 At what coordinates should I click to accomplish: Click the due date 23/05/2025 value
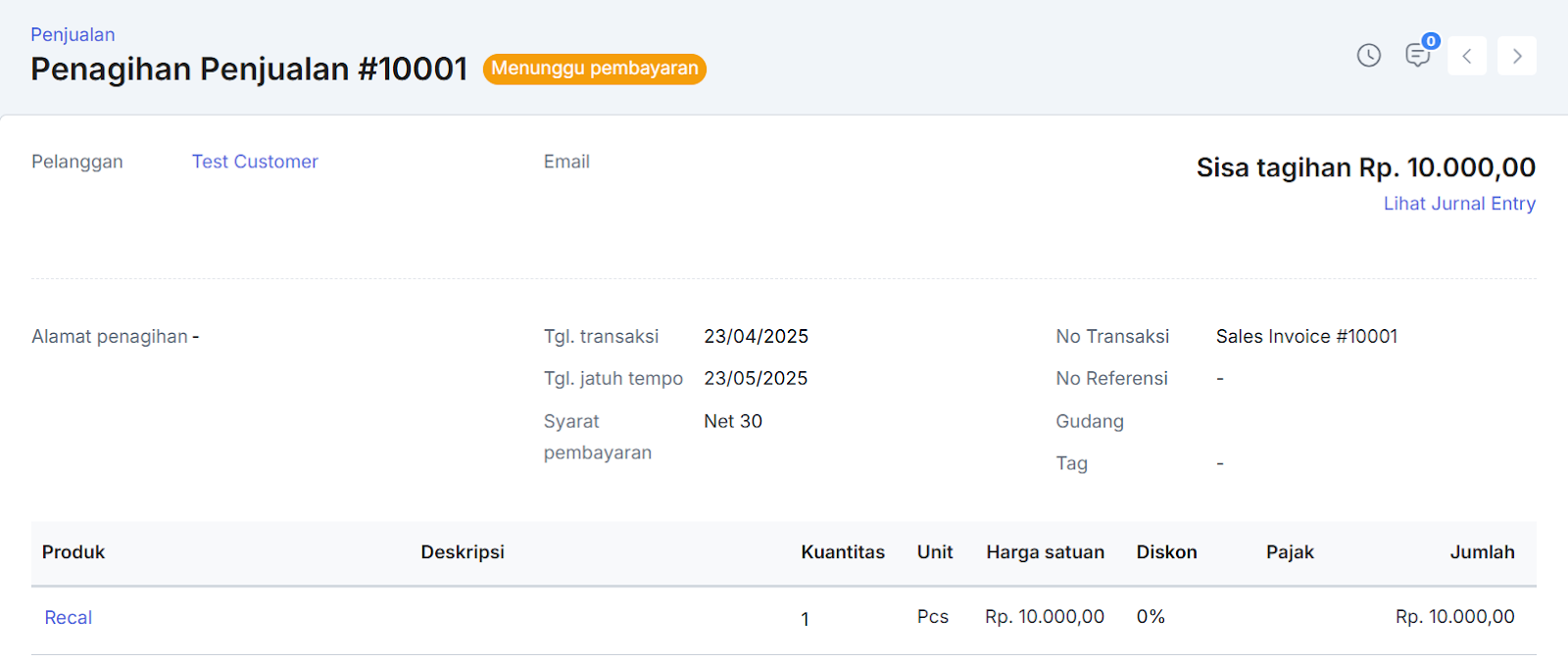(x=756, y=379)
